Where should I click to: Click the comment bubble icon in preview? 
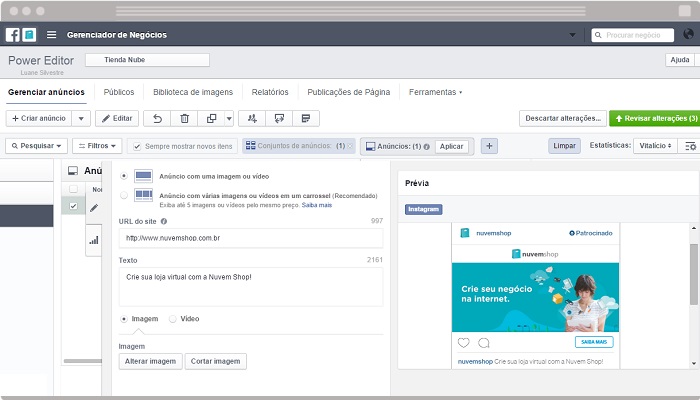483,342
